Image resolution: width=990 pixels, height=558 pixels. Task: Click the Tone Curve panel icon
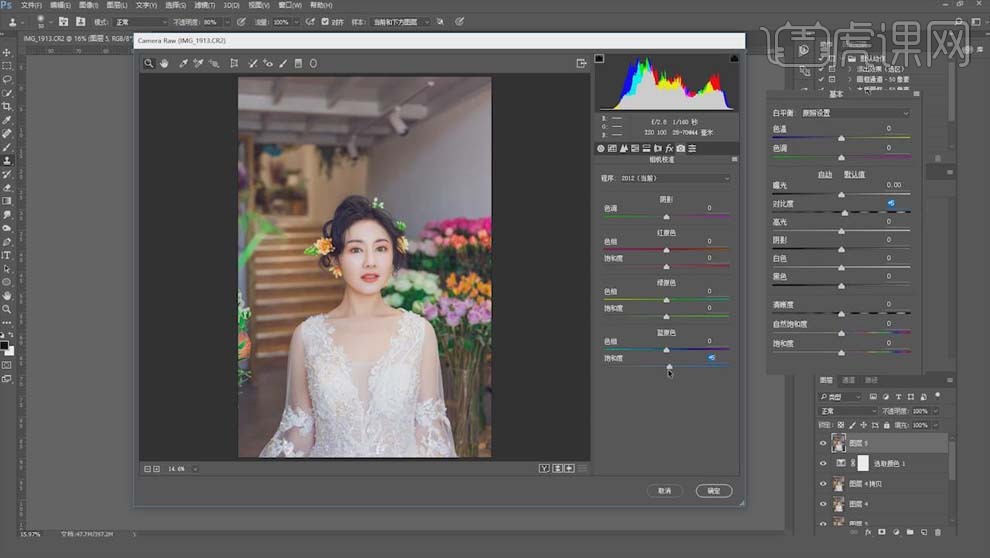[613, 149]
